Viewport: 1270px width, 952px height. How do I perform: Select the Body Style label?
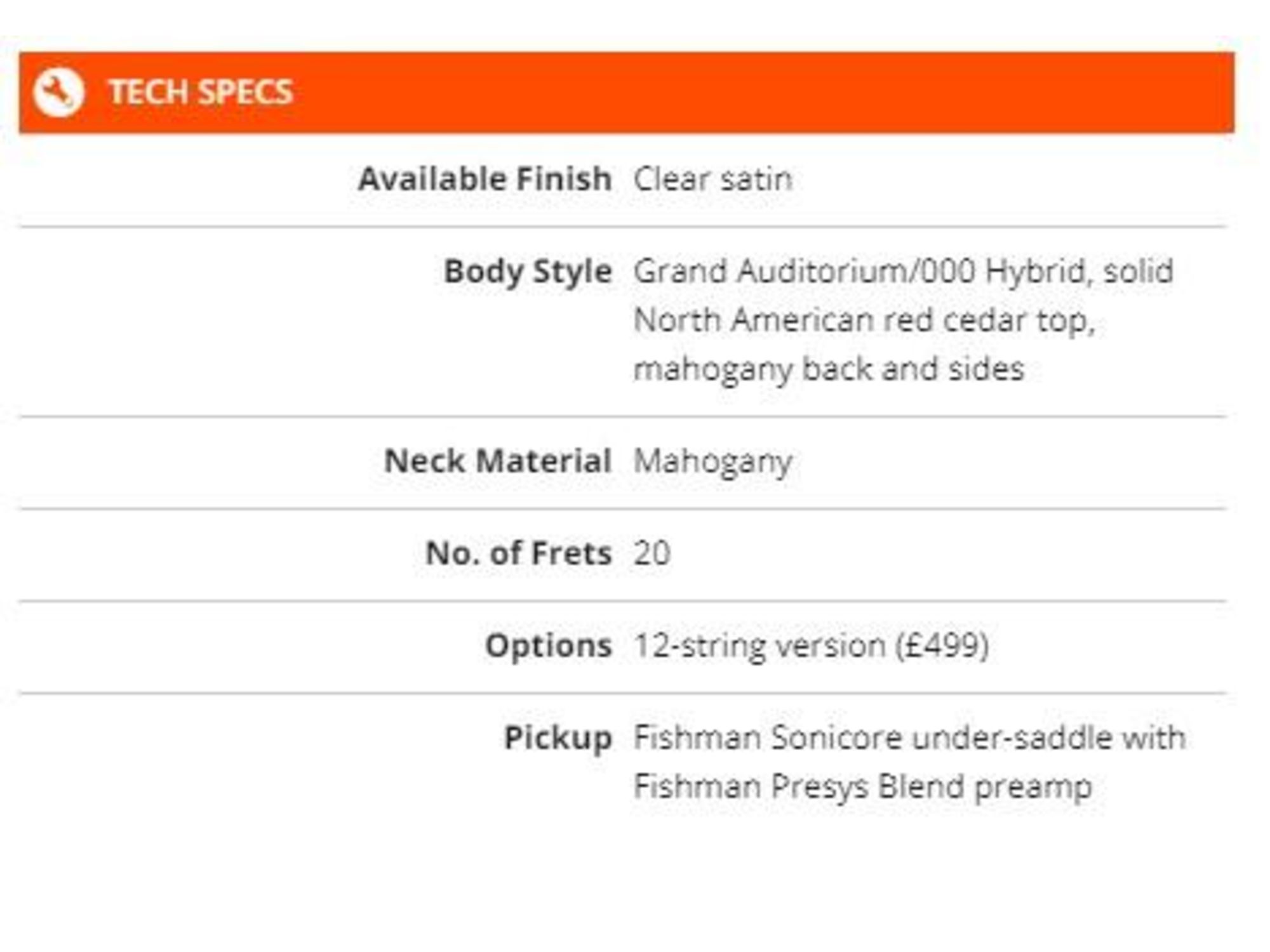point(528,272)
